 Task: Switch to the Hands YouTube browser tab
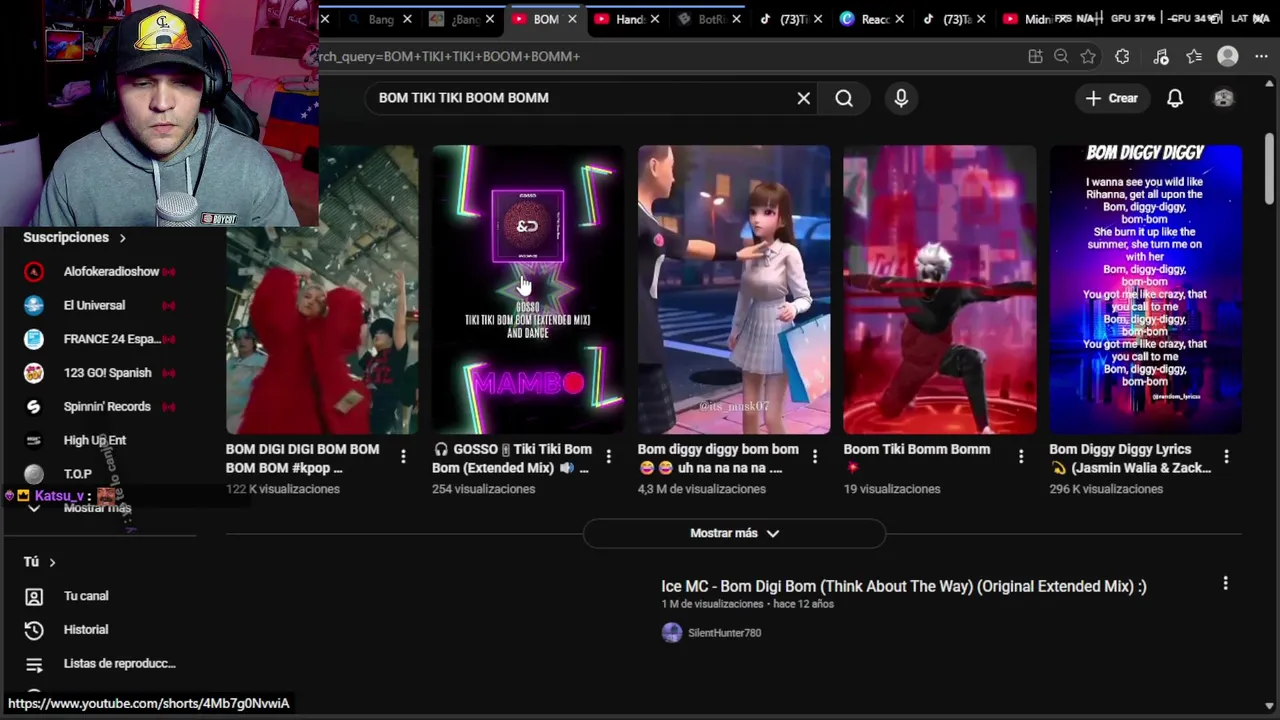pos(626,19)
